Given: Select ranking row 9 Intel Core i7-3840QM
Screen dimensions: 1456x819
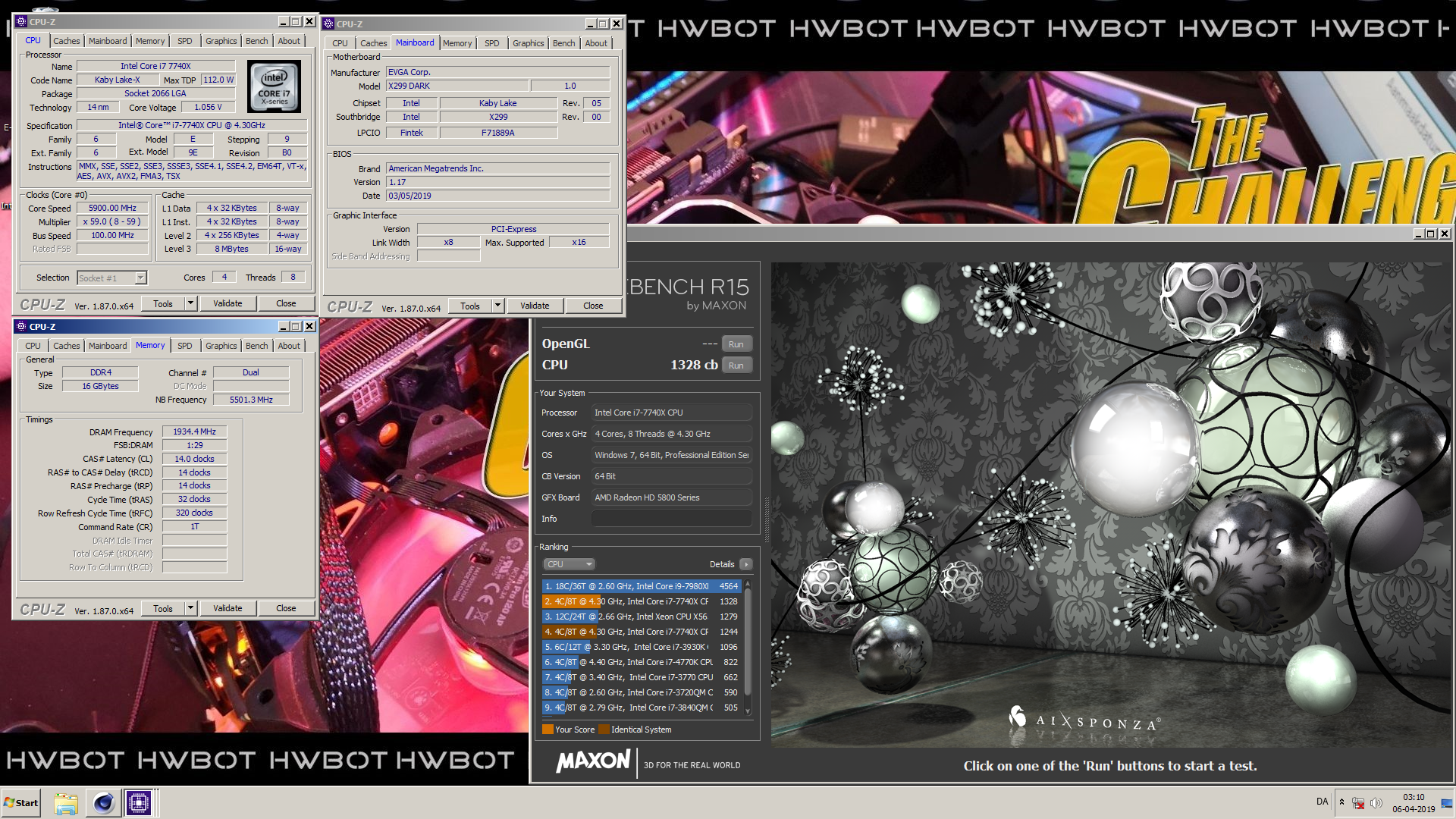Looking at the screenshot, I should click(642, 708).
